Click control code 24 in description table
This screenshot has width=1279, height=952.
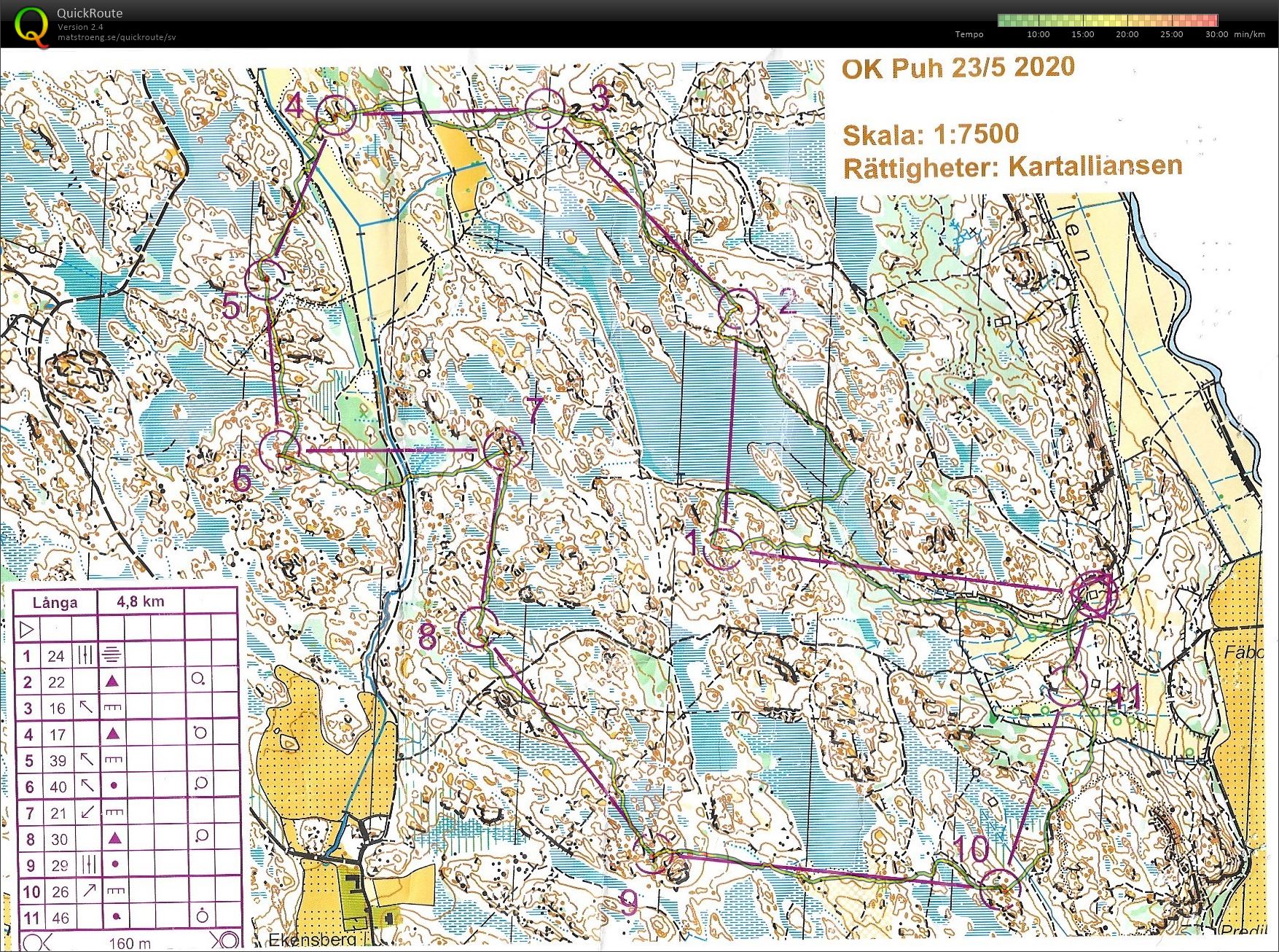click(56, 656)
